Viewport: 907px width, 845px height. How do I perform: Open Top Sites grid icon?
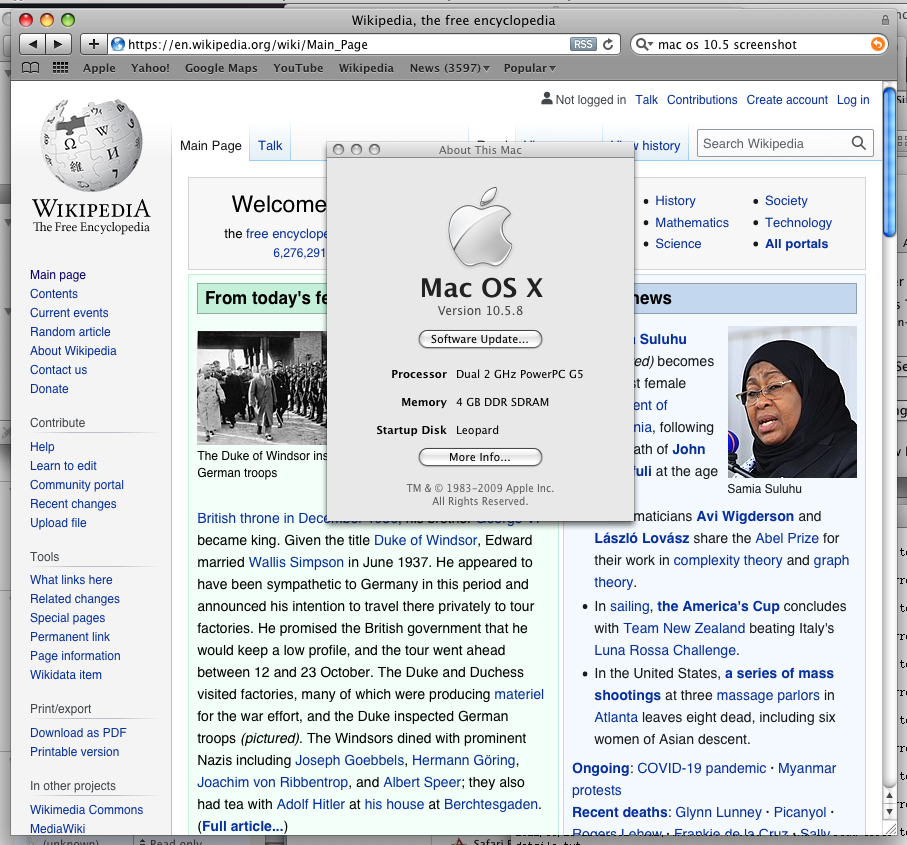[60, 68]
